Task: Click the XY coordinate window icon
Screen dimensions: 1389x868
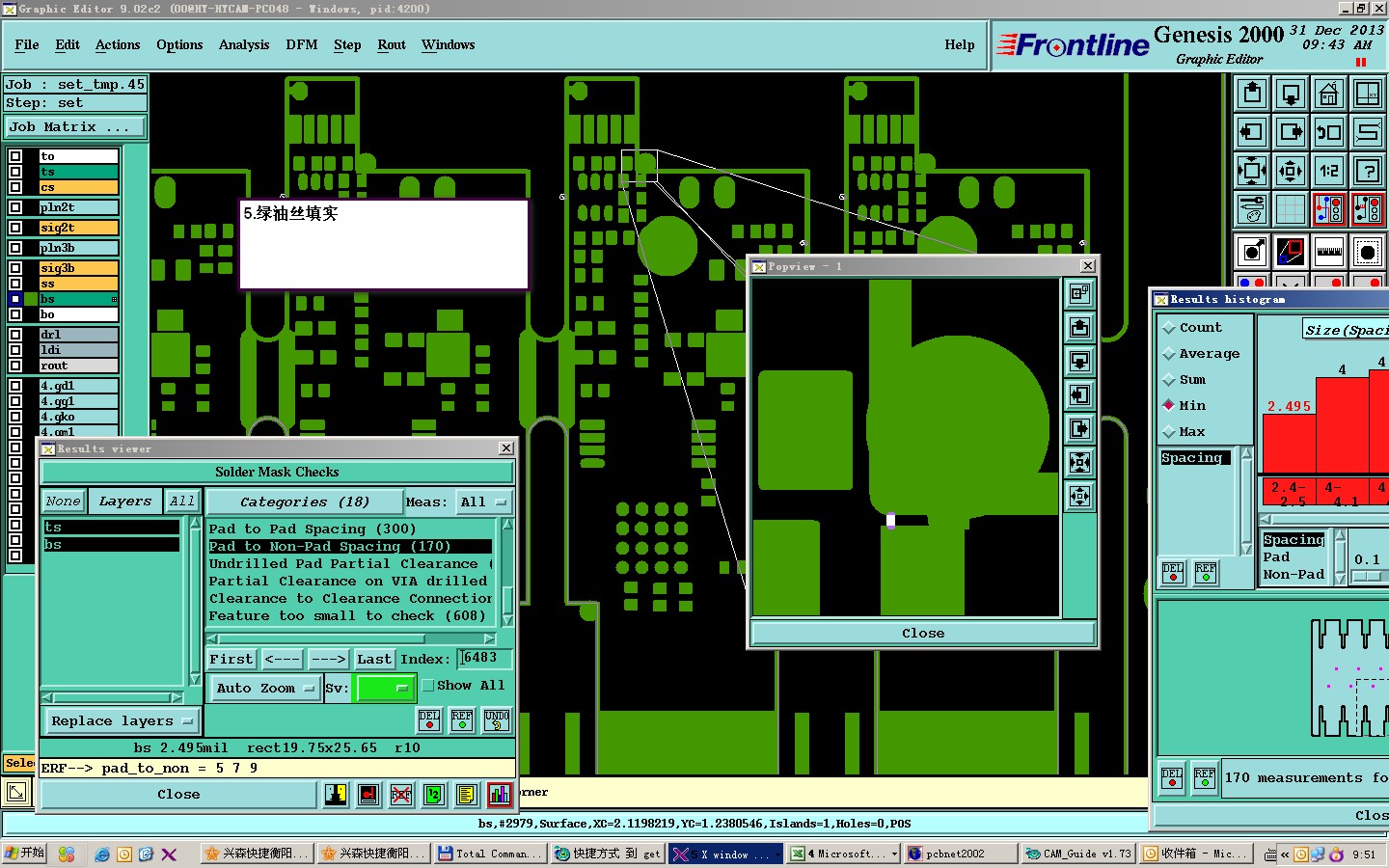Action: 1368,94
